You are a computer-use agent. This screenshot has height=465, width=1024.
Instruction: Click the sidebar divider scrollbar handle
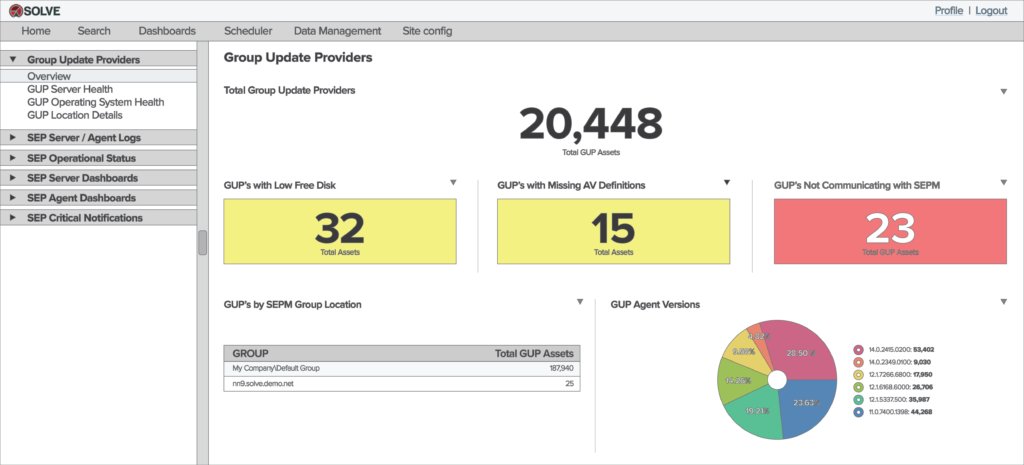coord(202,242)
